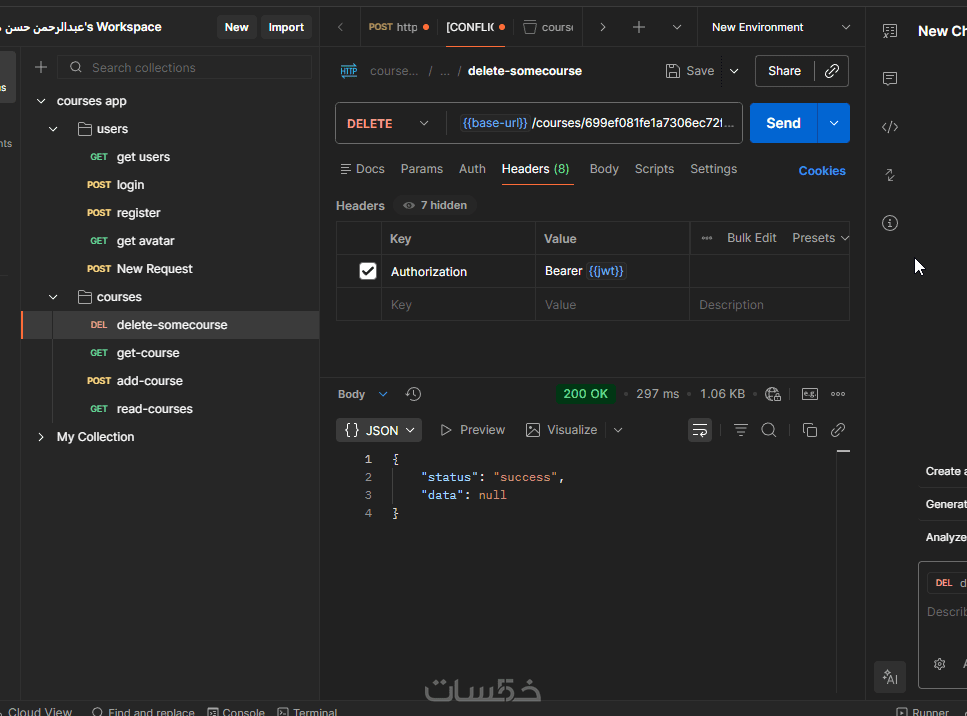The width and height of the screenshot is (967, 716).
Task: Uncheck the Authorization header checkbox
Action: [x=368, y=271]
